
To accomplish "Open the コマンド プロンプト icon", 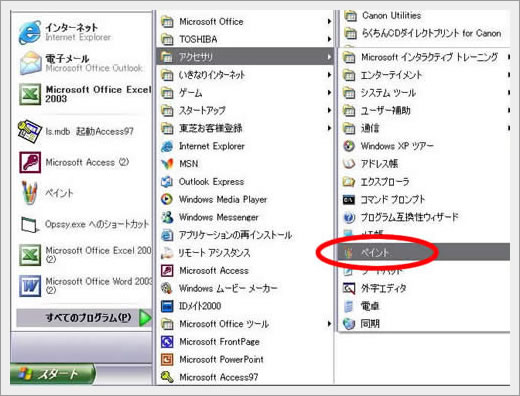I will point(349,200).
